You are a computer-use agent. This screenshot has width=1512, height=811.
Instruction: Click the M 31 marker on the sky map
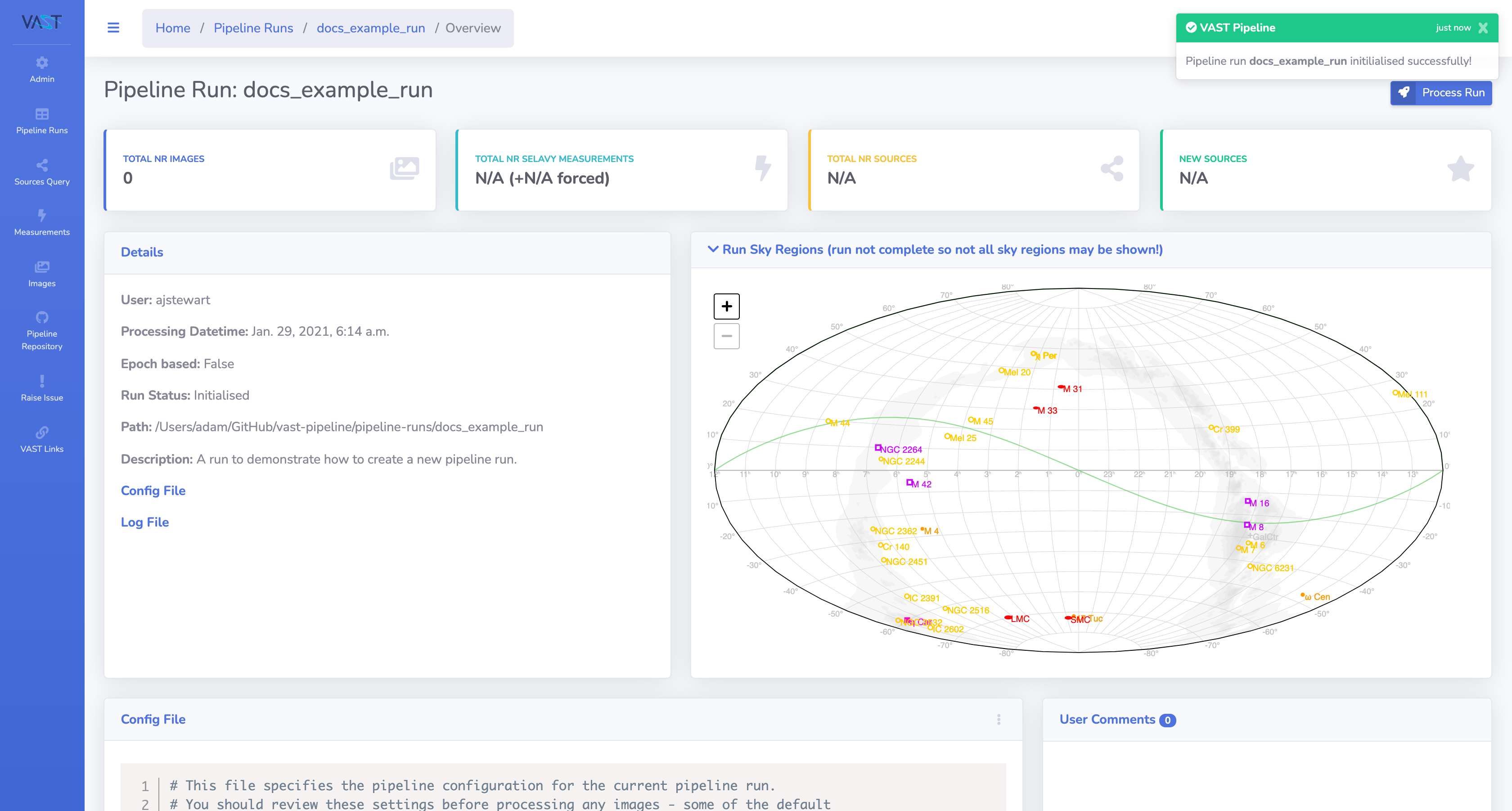click(1061, 387)
